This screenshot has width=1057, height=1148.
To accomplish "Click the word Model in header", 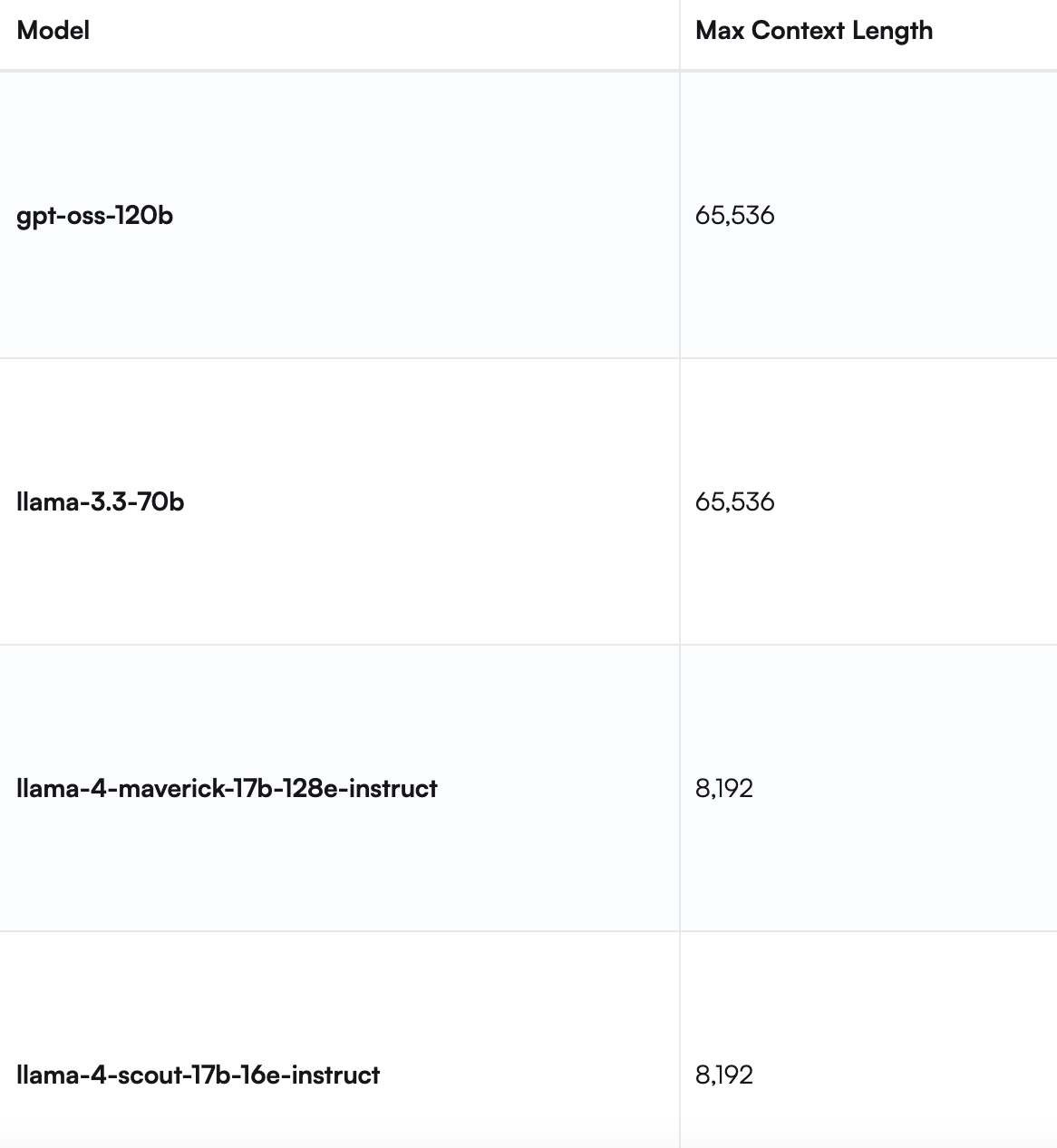I will click(53, 31).
